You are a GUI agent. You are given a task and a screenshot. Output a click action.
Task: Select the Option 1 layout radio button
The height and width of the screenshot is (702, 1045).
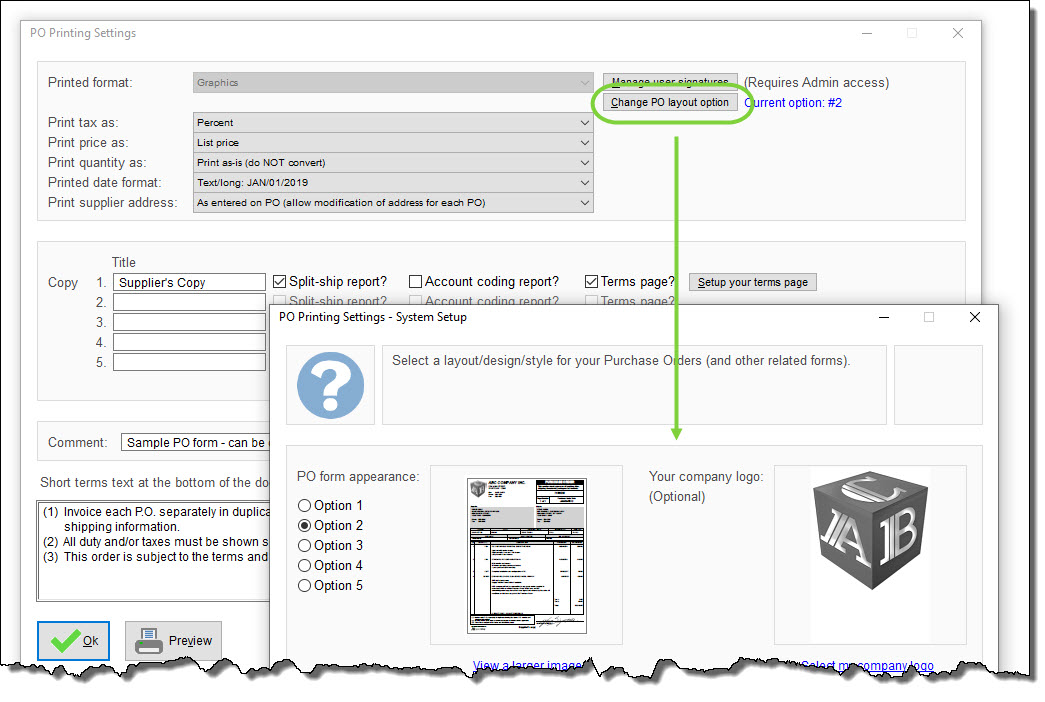[x=305, y=506]
